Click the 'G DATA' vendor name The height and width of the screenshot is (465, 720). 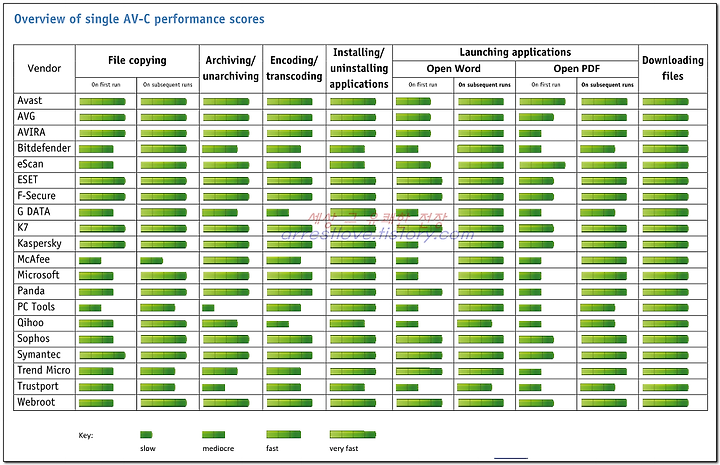[34, 212]
